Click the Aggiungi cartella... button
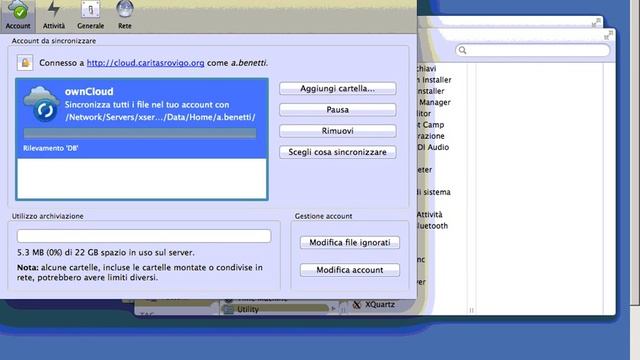Viewport: 640px width, 360px height. tap(338, 89)
